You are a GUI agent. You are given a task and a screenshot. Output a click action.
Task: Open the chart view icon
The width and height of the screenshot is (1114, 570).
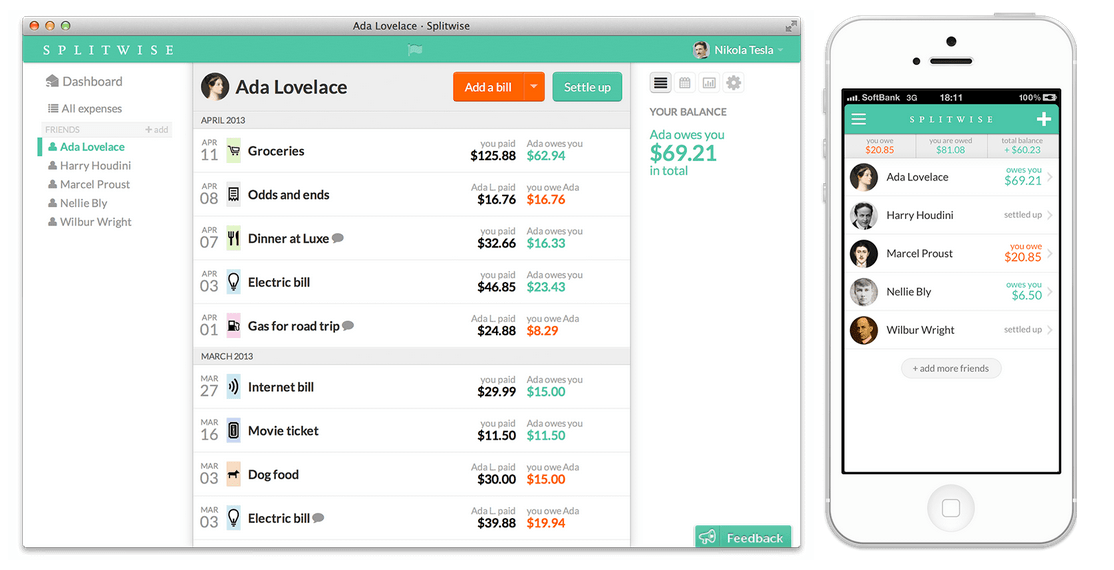coord(709,83)
